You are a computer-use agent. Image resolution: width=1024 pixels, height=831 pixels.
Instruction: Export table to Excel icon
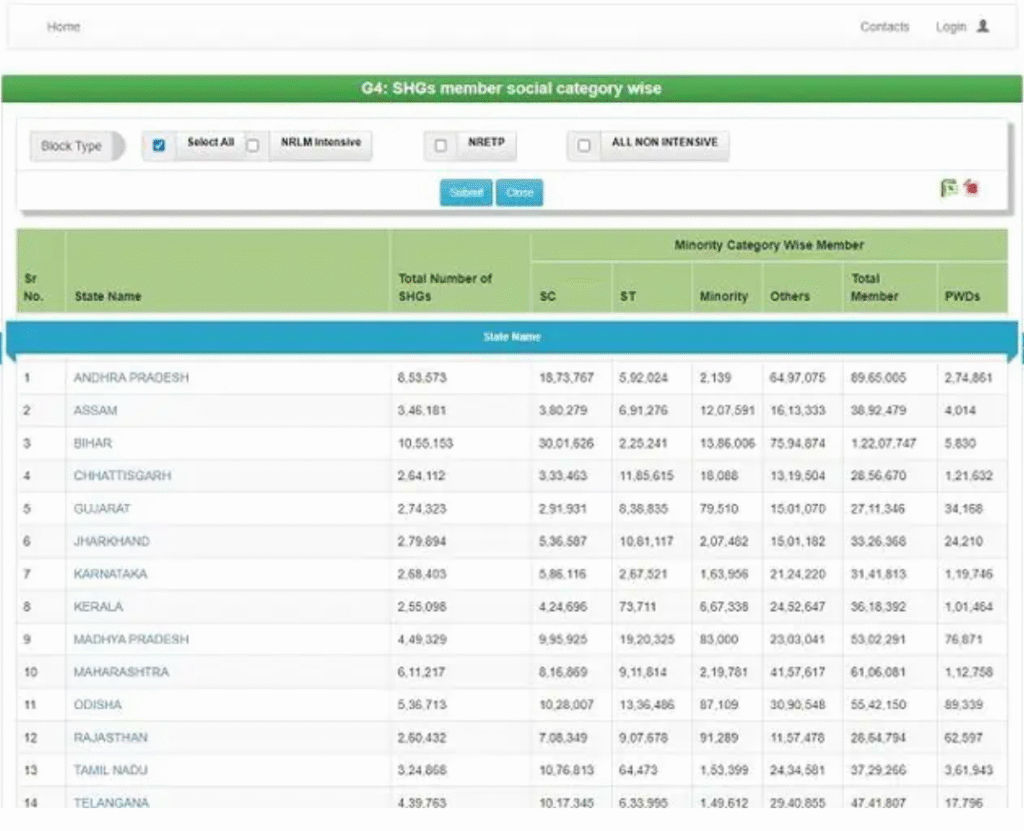948,188
